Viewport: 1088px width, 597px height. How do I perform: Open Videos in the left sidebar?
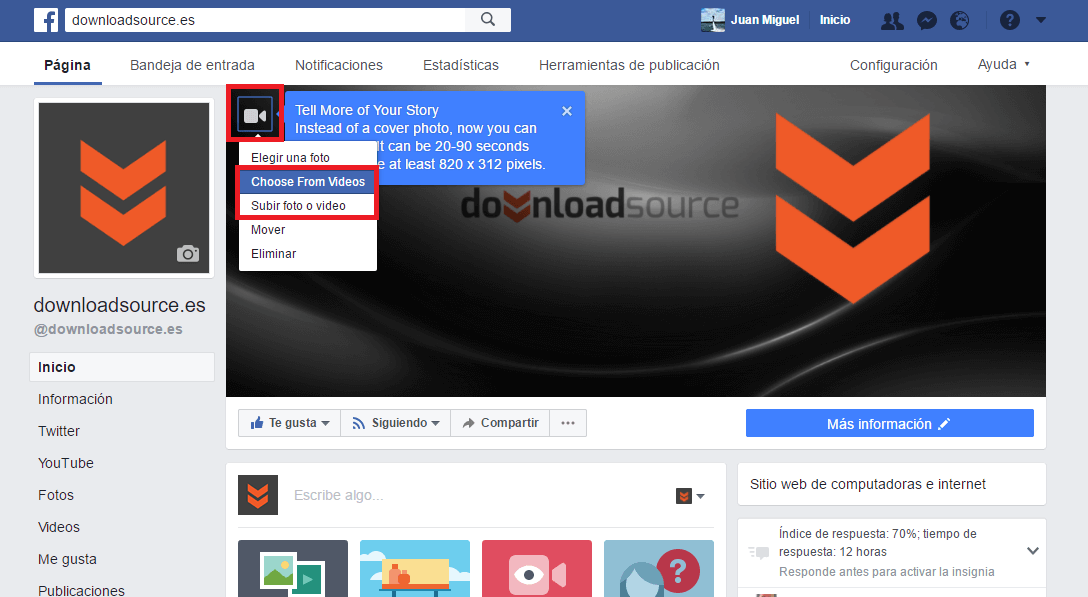pos(59,527)
